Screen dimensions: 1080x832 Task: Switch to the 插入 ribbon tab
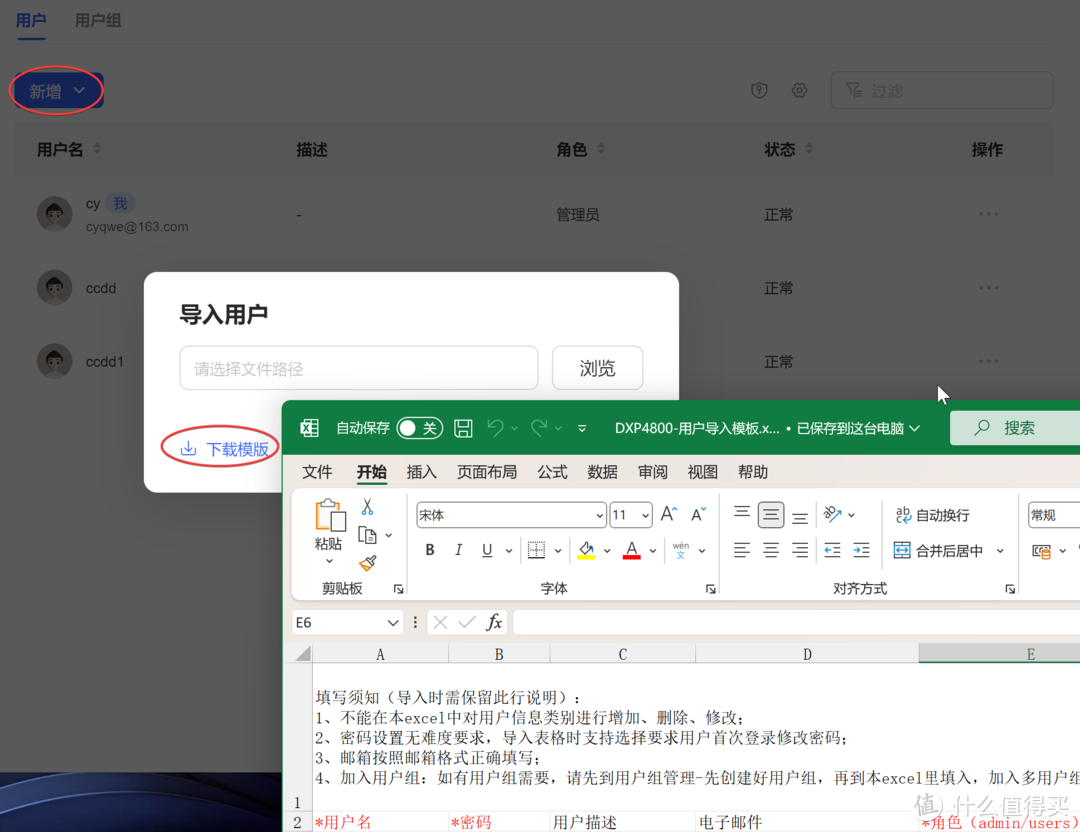point(422,471)
